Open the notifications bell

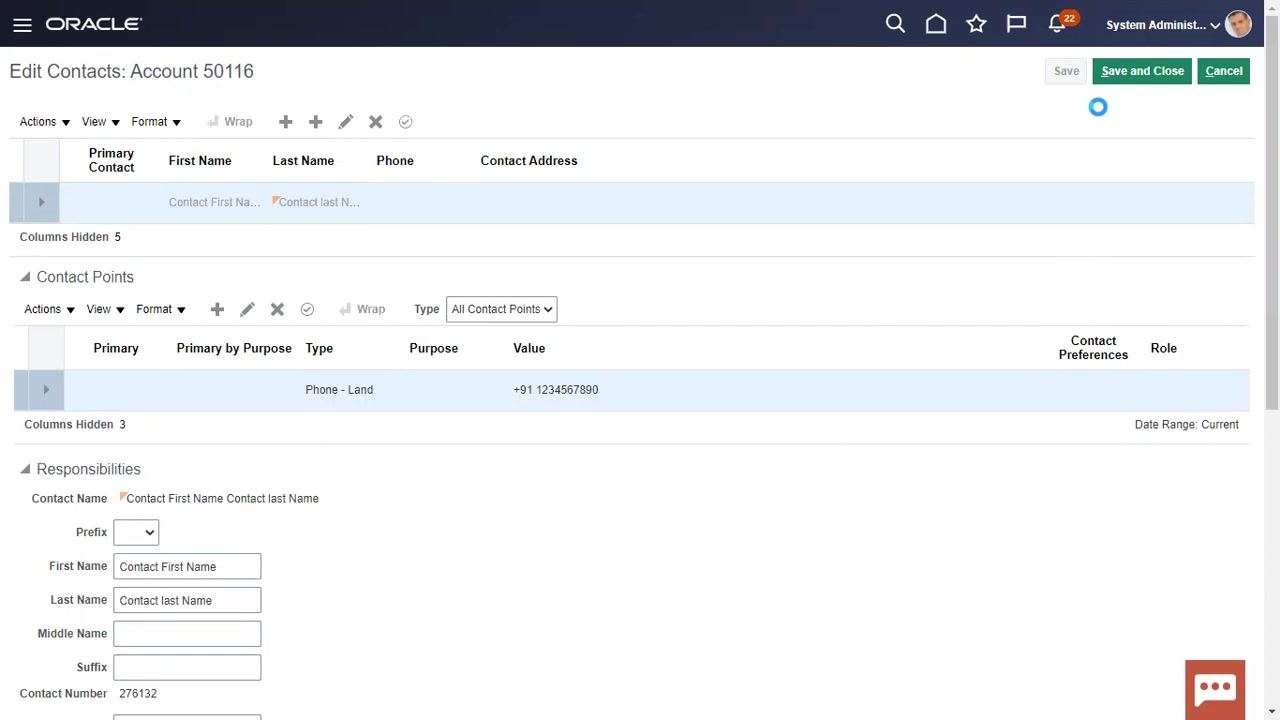(1057, 24)
